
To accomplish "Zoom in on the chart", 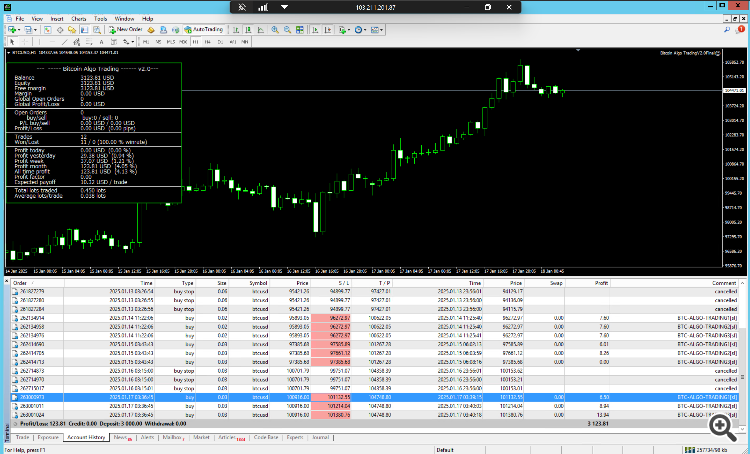I will coord(275,30).
